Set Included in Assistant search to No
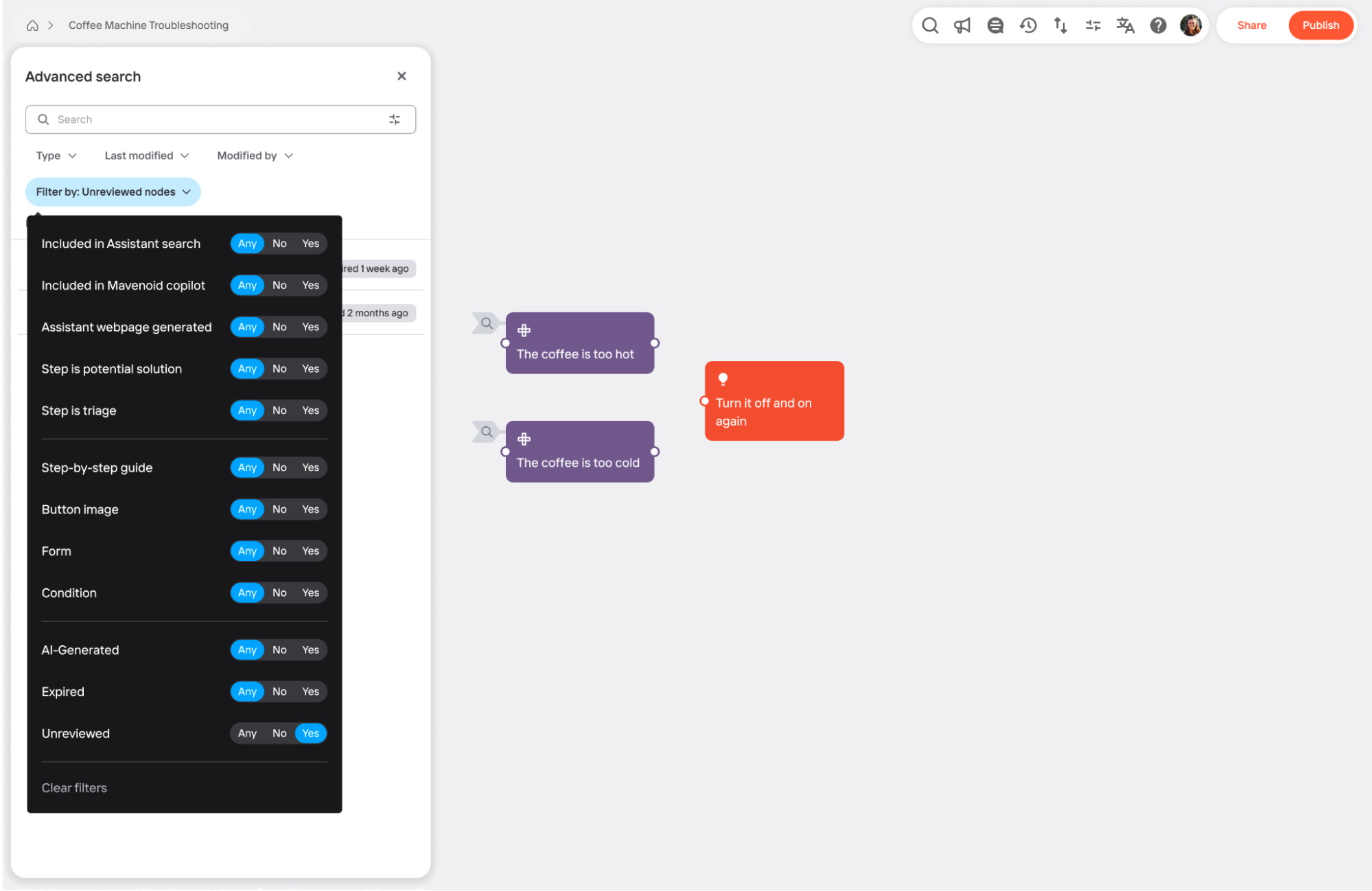The width and height of the screenshot is (1372, 891). (x=279, y=244)
